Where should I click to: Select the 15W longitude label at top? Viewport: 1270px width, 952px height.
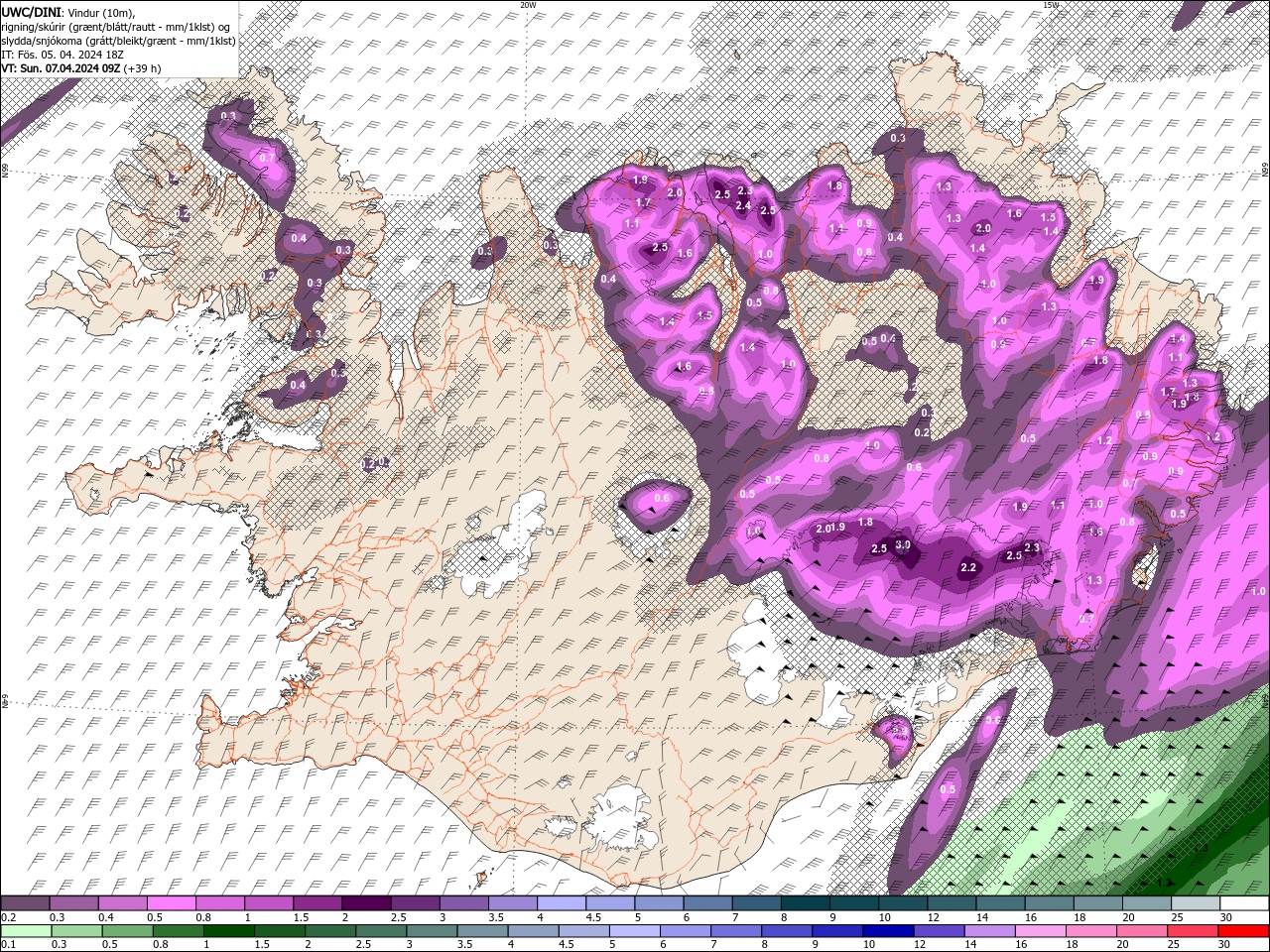(x=1051, y=5)
